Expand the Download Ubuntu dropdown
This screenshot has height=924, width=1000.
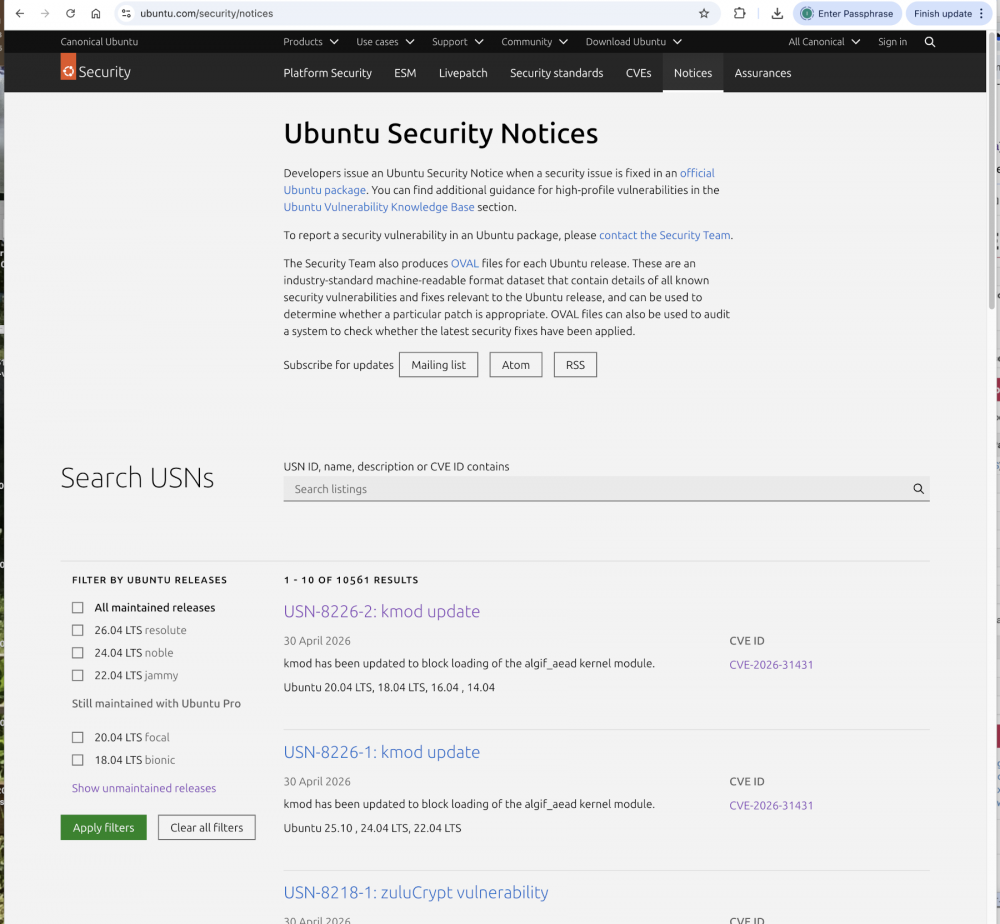(634, 42)
